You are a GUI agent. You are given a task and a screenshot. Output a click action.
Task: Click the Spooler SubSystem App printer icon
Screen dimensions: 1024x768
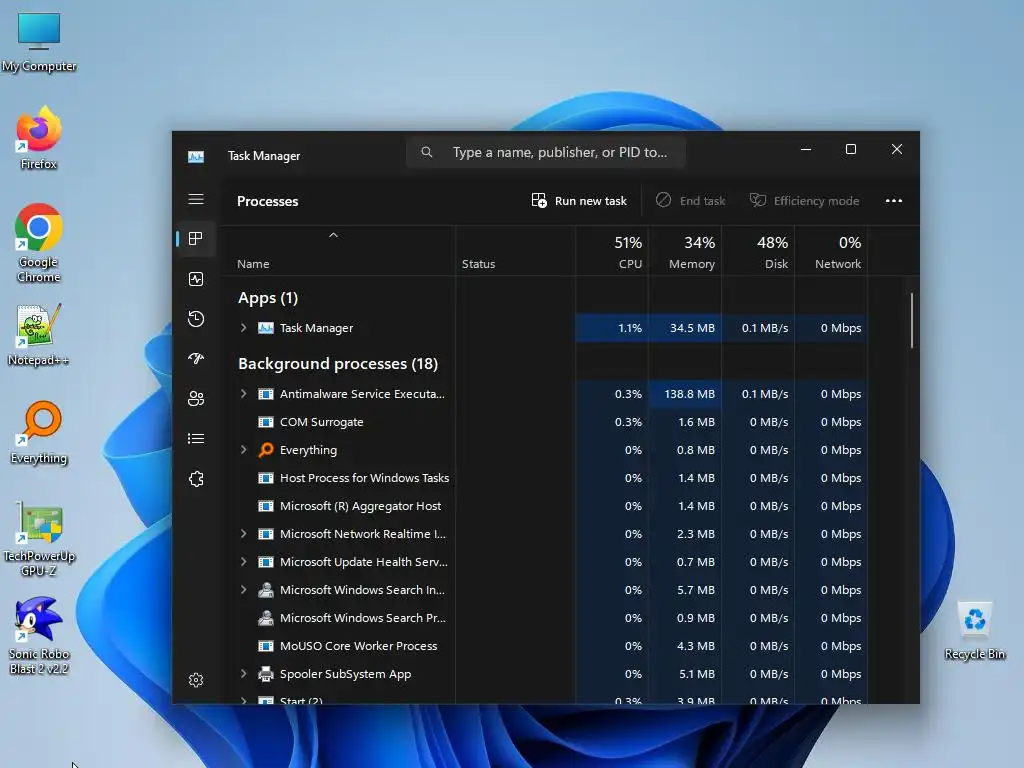(266, 674)
